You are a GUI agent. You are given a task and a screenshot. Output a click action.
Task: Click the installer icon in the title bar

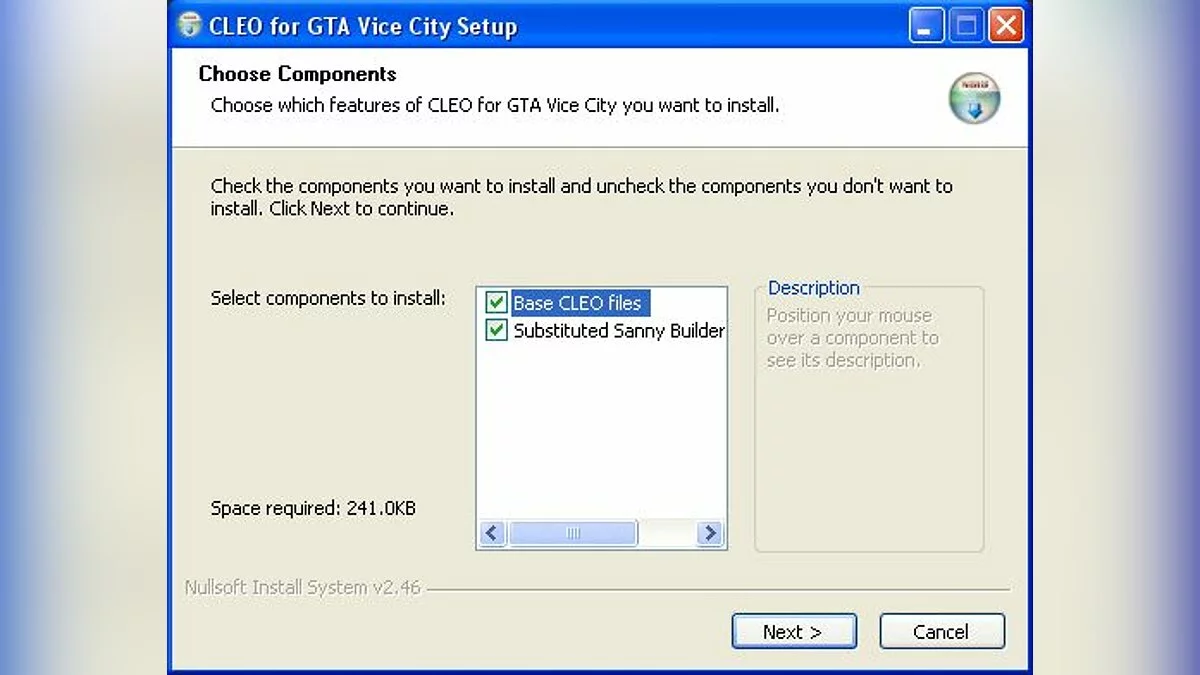[189, 25]
